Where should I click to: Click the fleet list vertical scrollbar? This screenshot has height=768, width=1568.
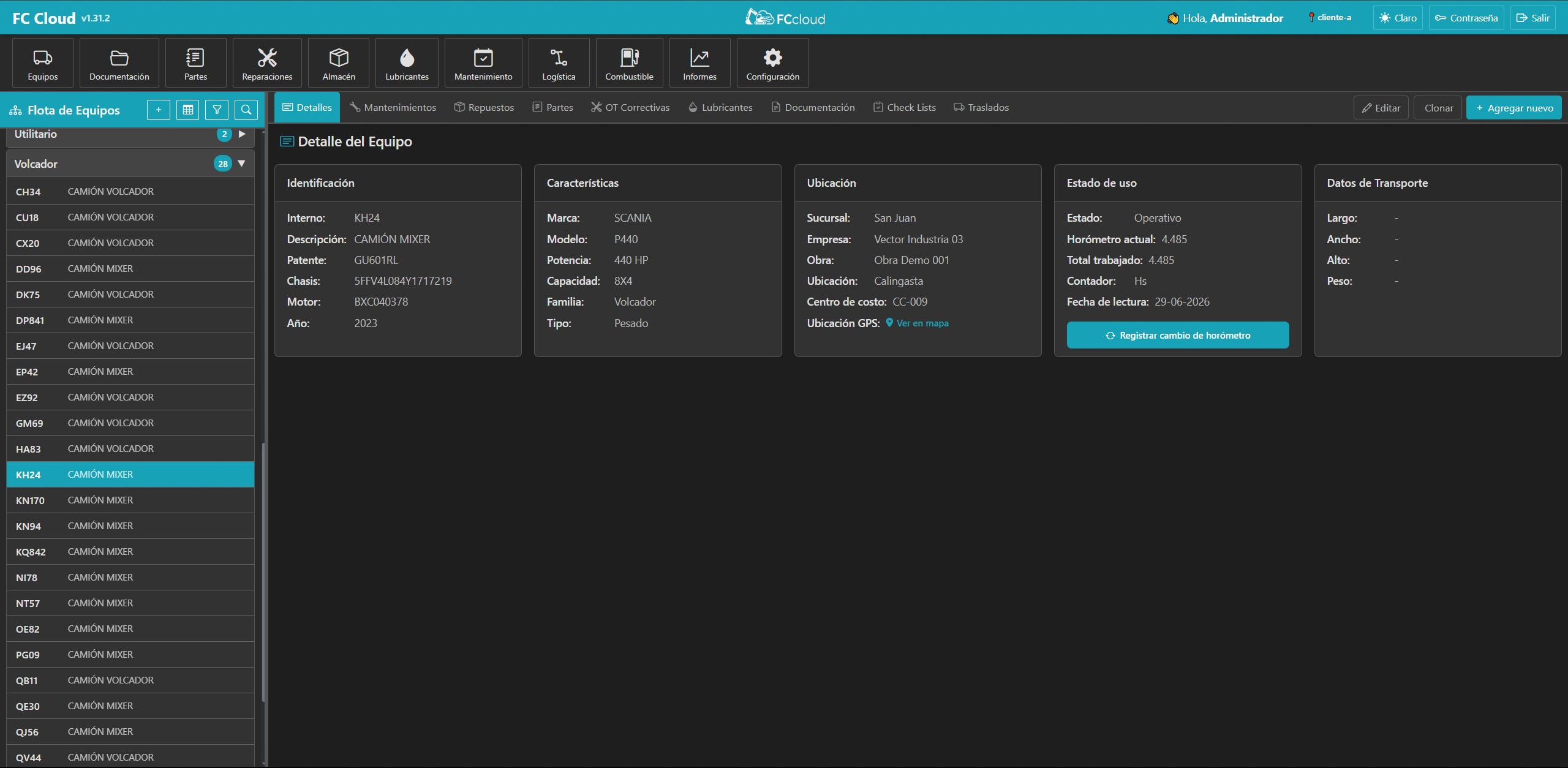pos(263,573)
